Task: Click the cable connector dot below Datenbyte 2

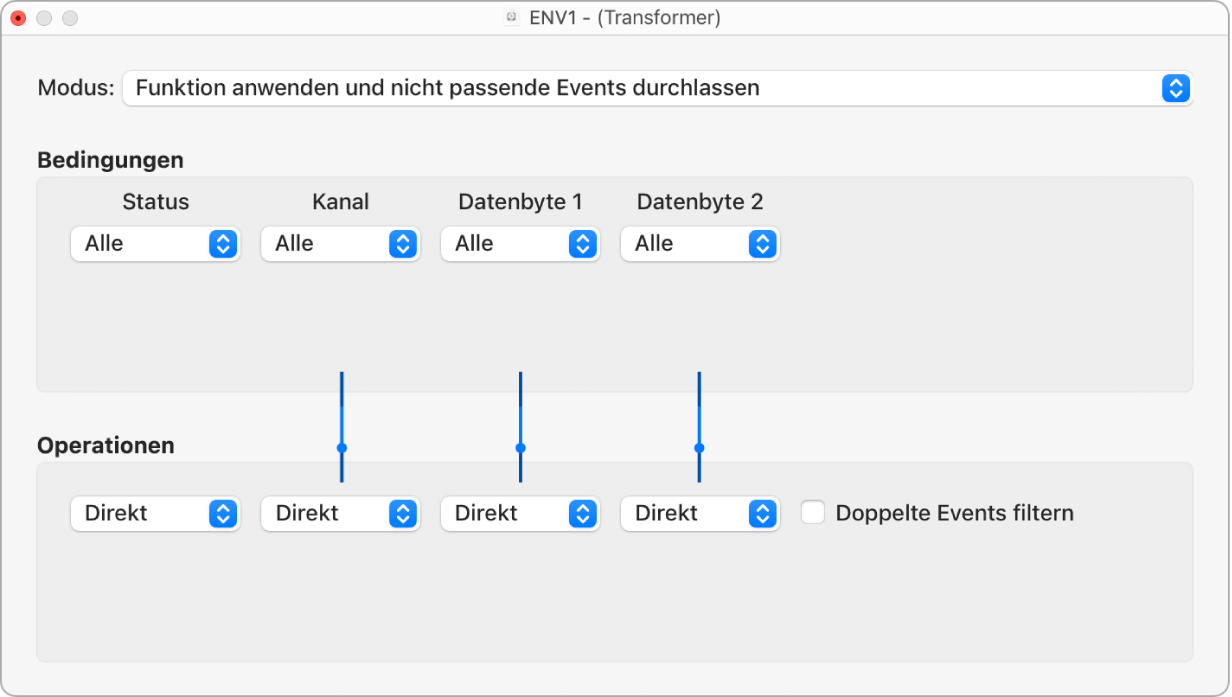Action: (x=700, y=448)
